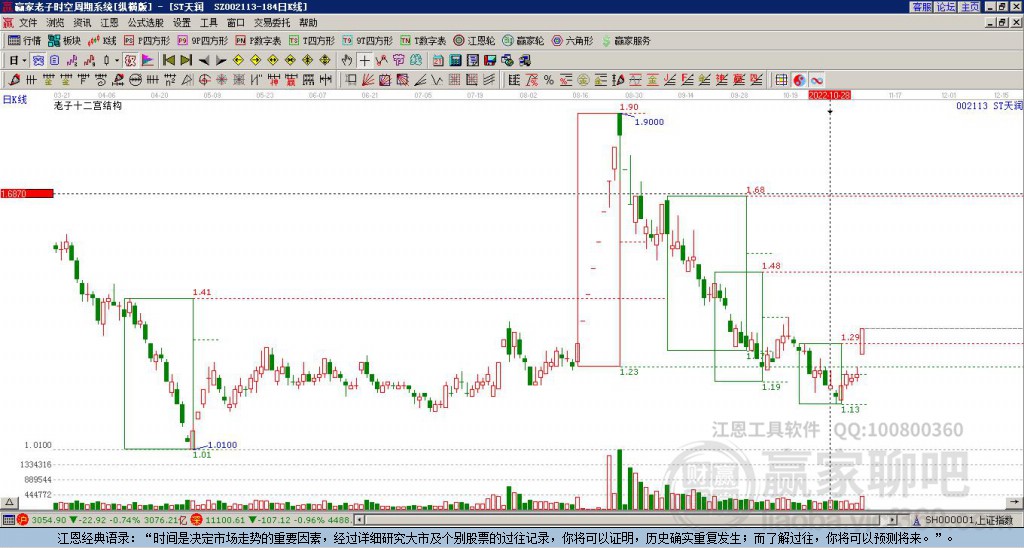This screenshot has width=1024, height=548.
Task: Click the 主页 homepage button
Action: (x=969, y=7)
